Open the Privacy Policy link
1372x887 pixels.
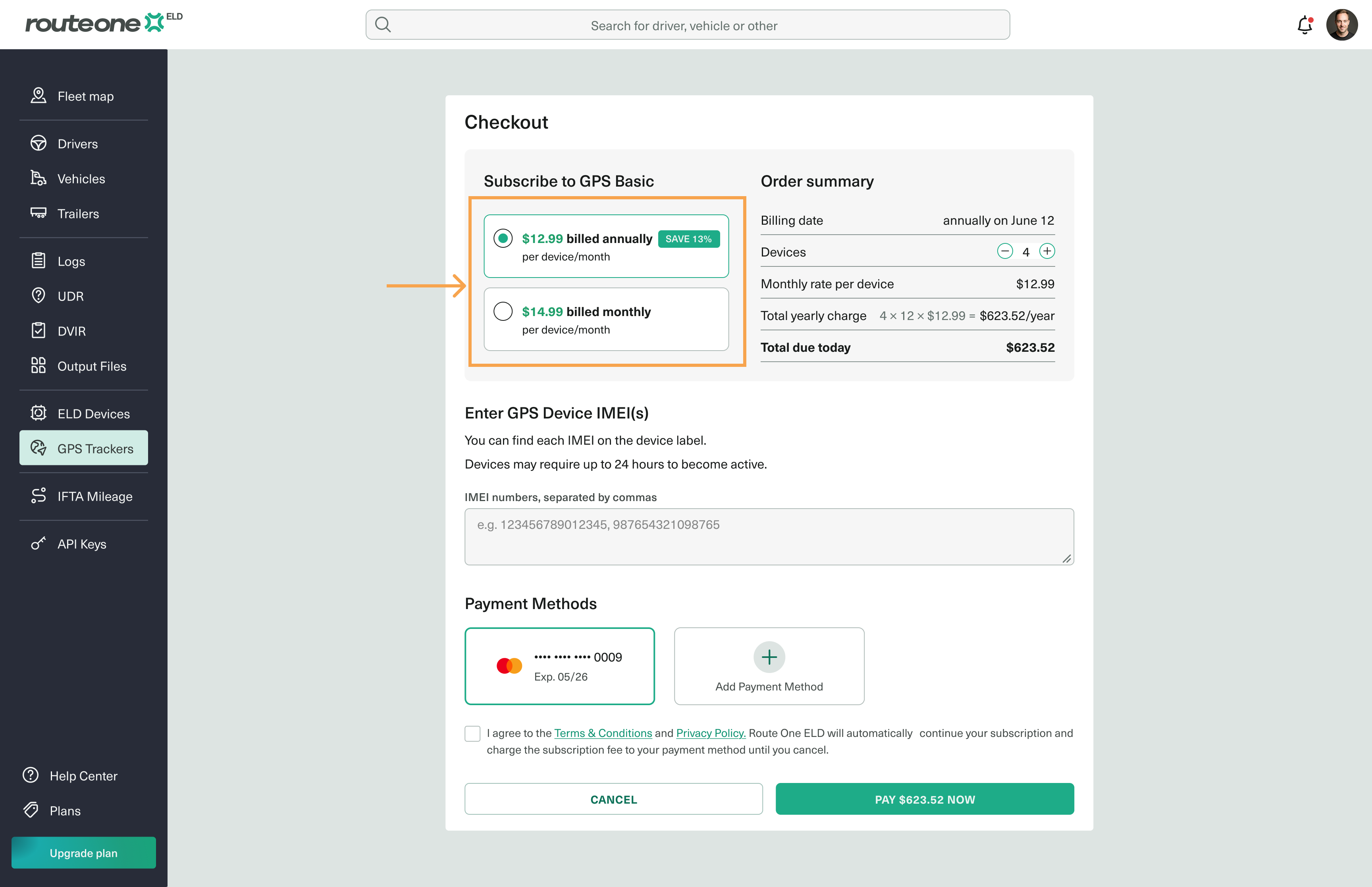[711, 733]
